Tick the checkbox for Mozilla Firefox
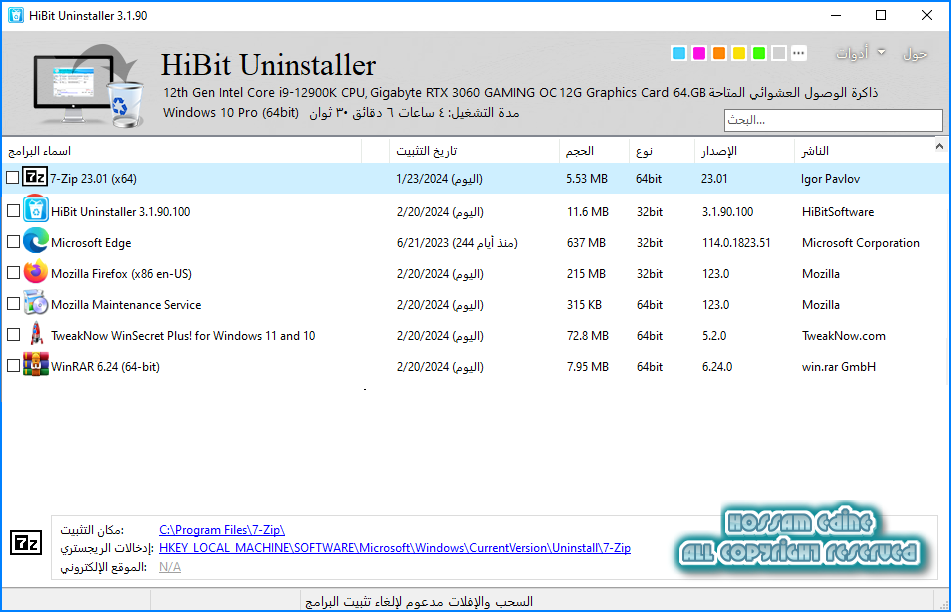The image size is (951, 612). pos(13,272)
